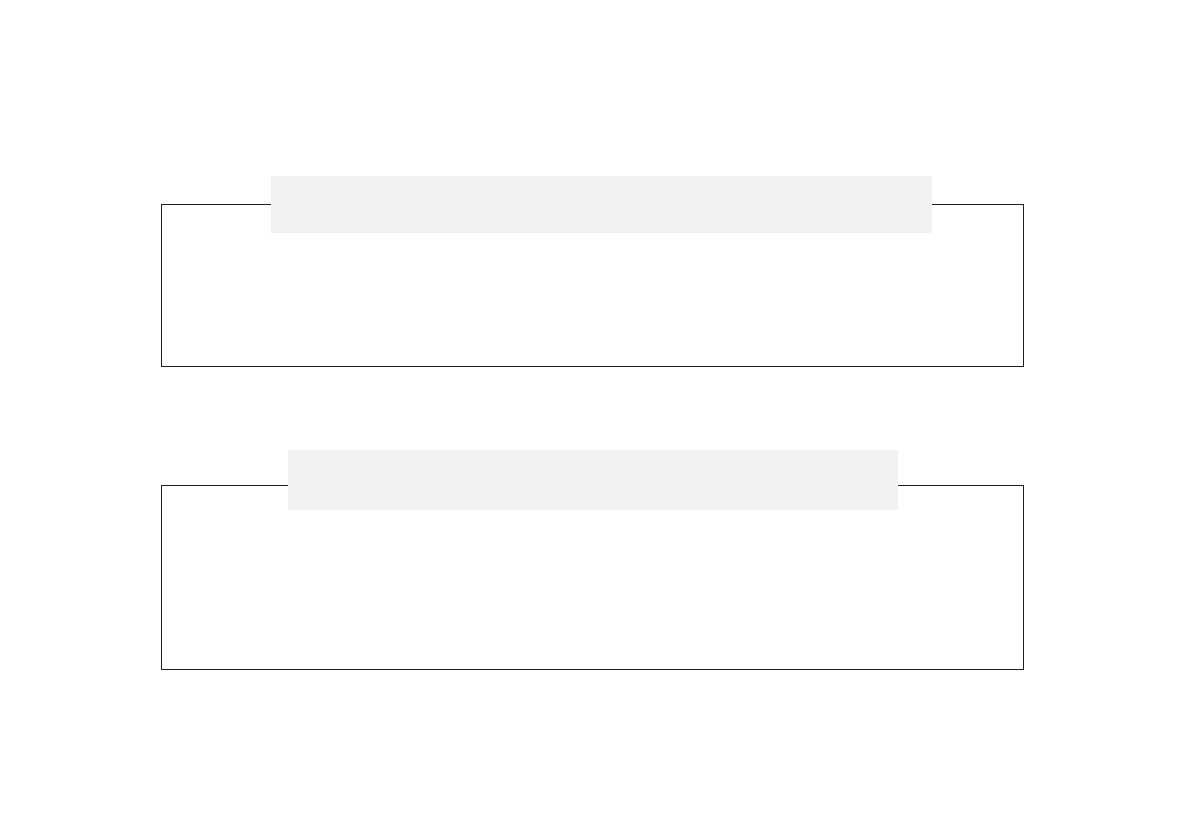Click upper box's top border right of gray bar

coord(977,205)
